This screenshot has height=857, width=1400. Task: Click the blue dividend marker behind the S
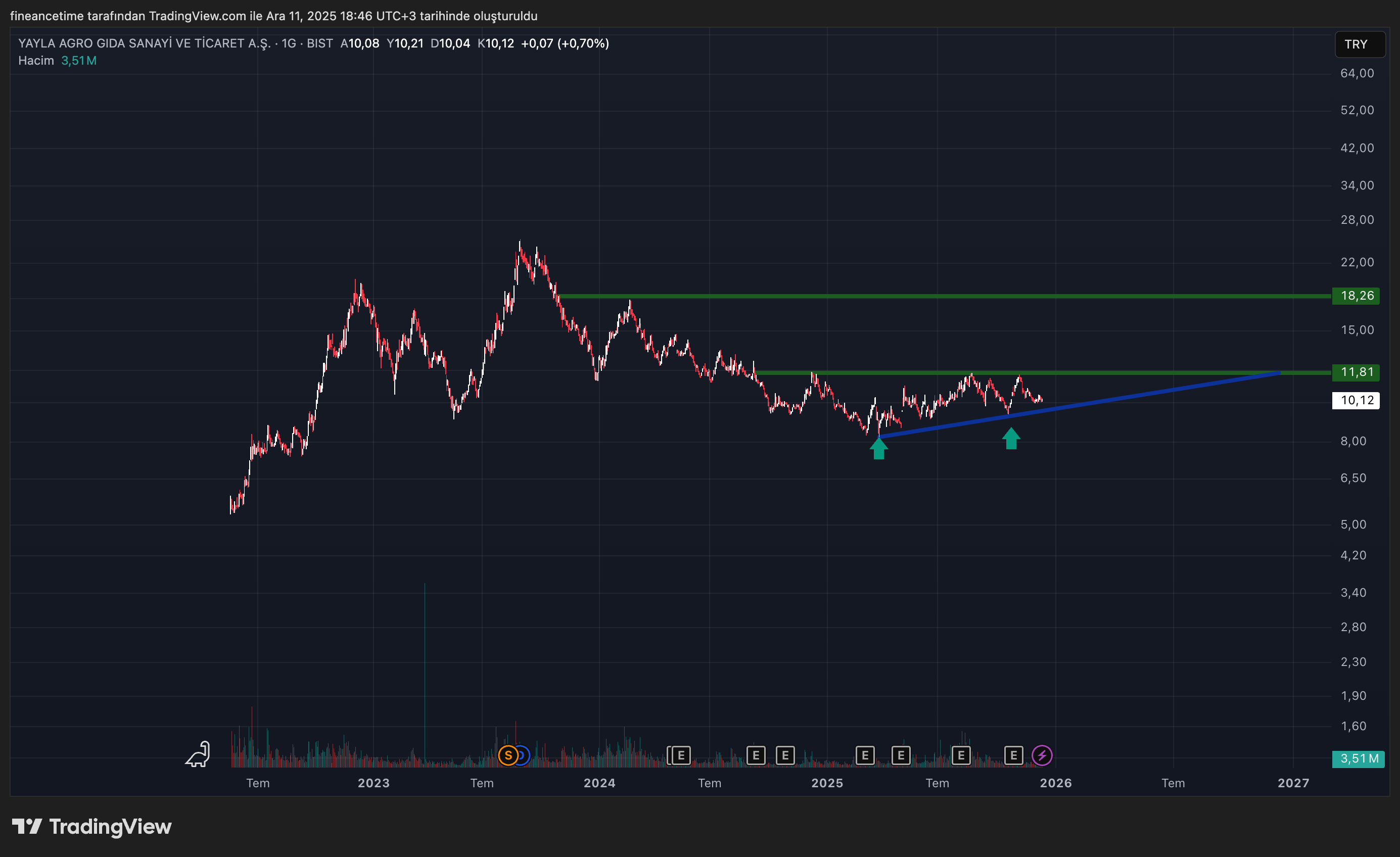tap(524, 756)
